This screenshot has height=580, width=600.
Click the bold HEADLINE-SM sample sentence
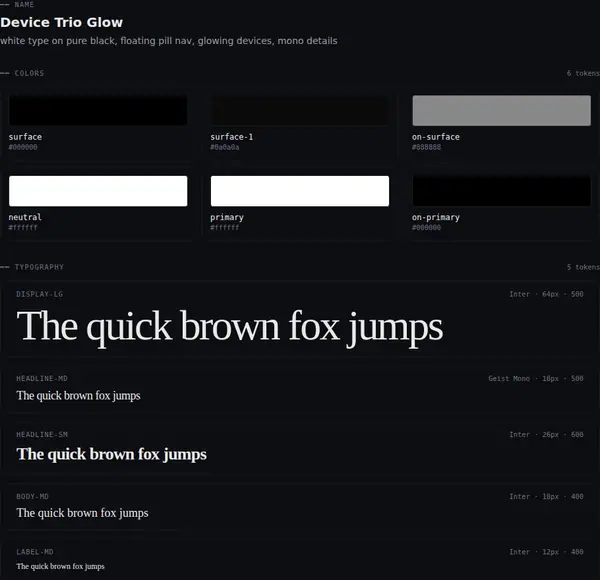click(x=111, y=455)
